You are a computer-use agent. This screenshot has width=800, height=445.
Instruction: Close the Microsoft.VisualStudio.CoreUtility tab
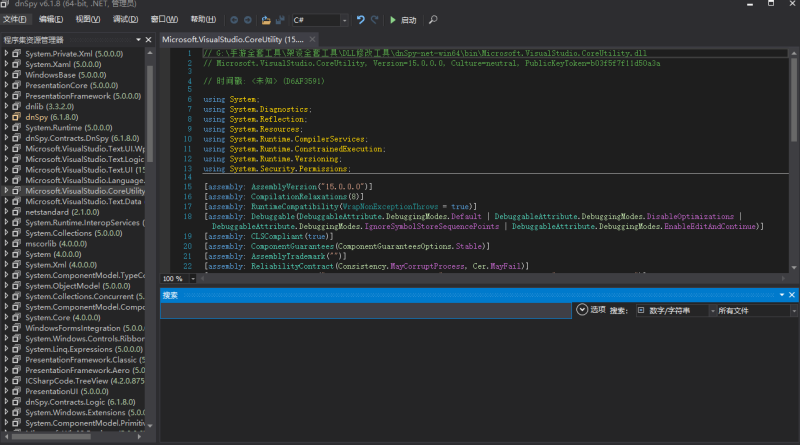tap(312, 39)
